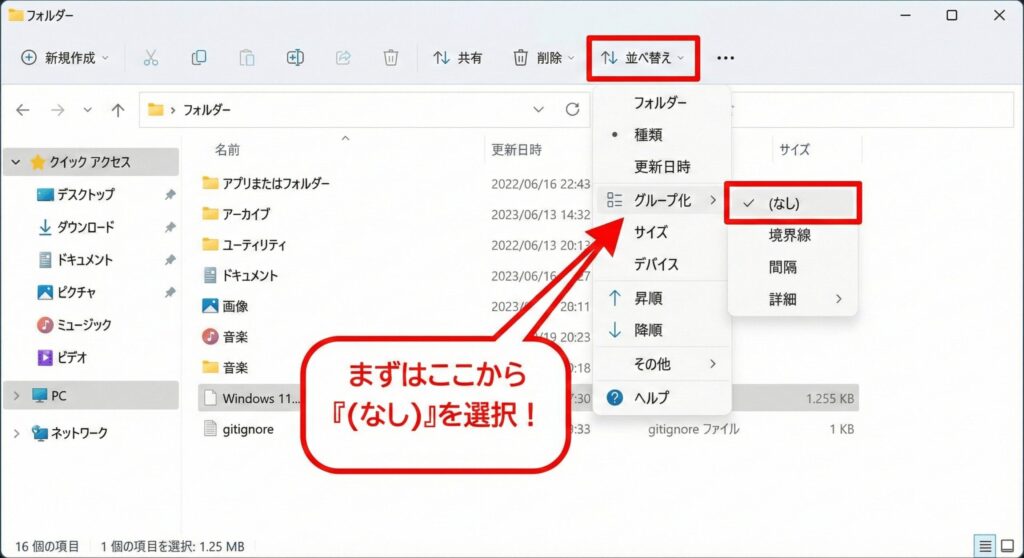This screenshot has width=1024, height=558.
Task: Click the trash Delete icon in toolbar
Action: pyautogui.click(x=391, y=58)
